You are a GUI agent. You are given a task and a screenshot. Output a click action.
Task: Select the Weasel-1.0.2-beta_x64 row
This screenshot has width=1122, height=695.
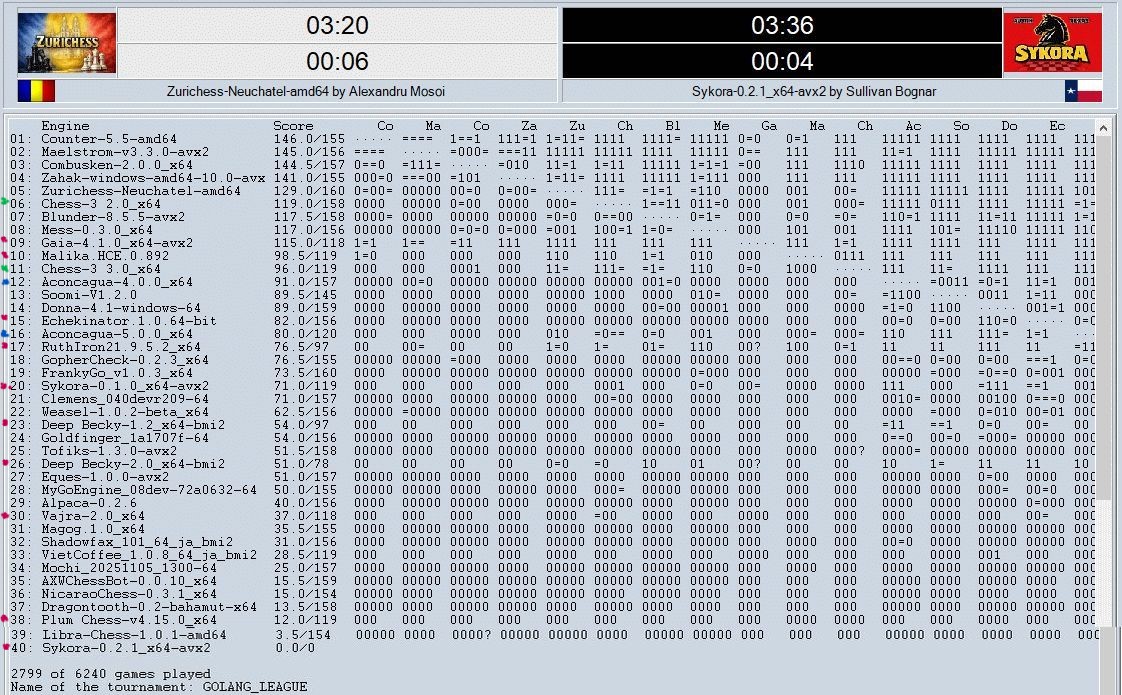552,412
